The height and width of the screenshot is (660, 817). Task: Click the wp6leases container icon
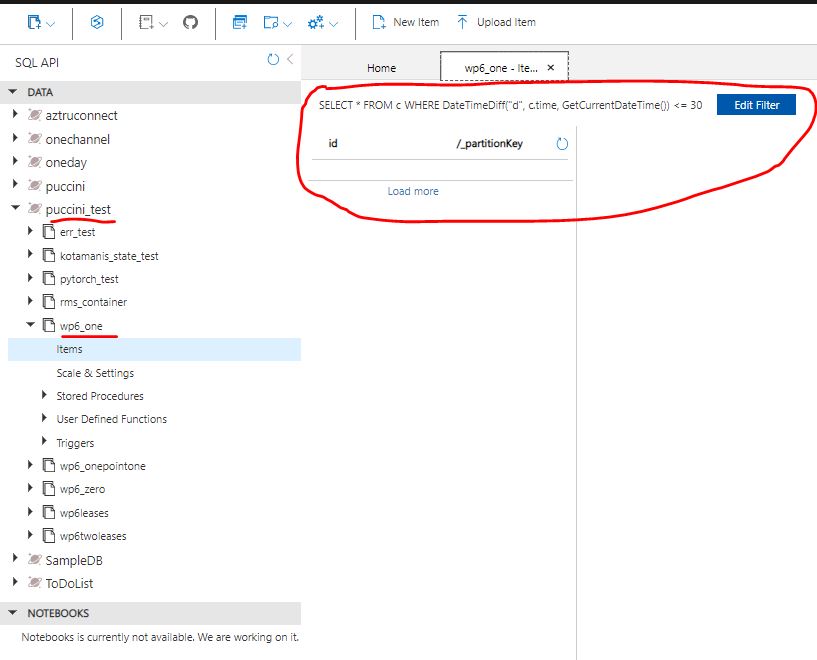point(48,512)
